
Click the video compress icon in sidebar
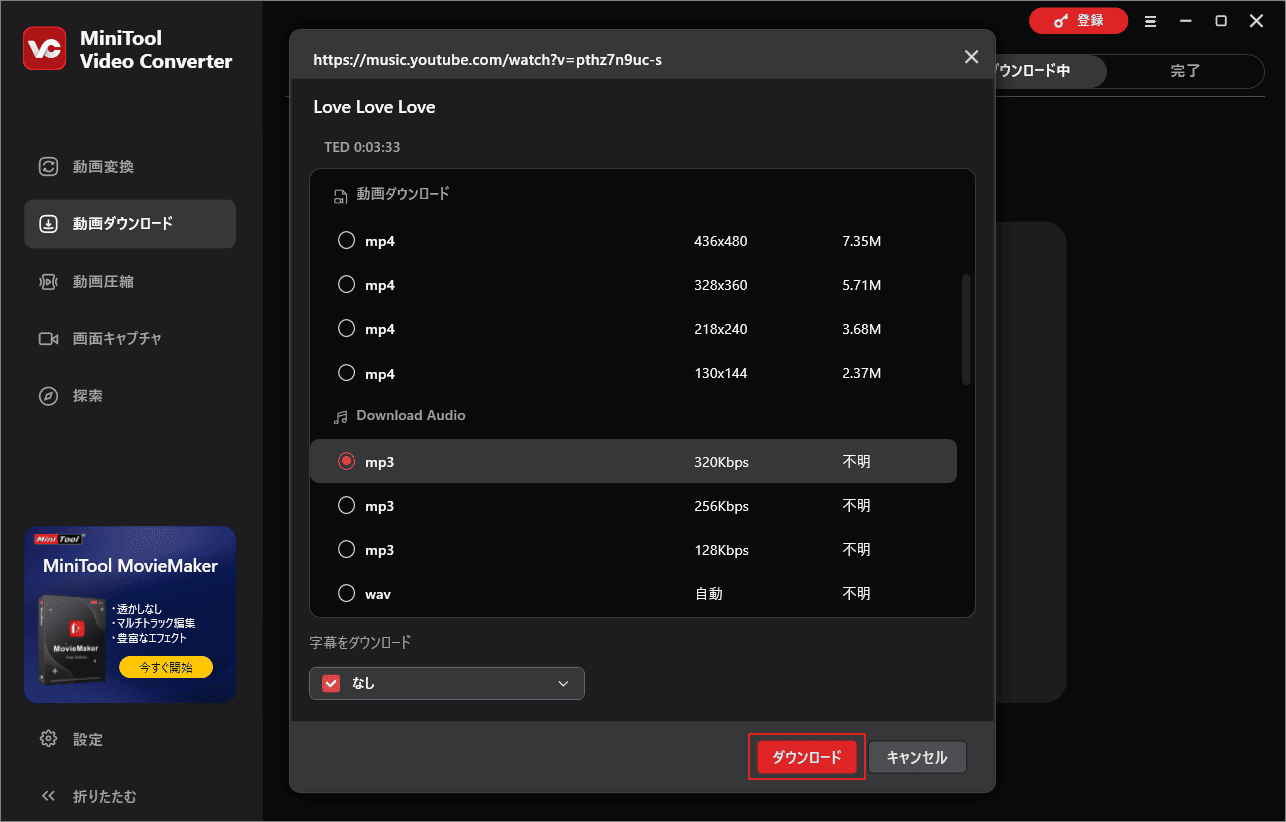48,282
